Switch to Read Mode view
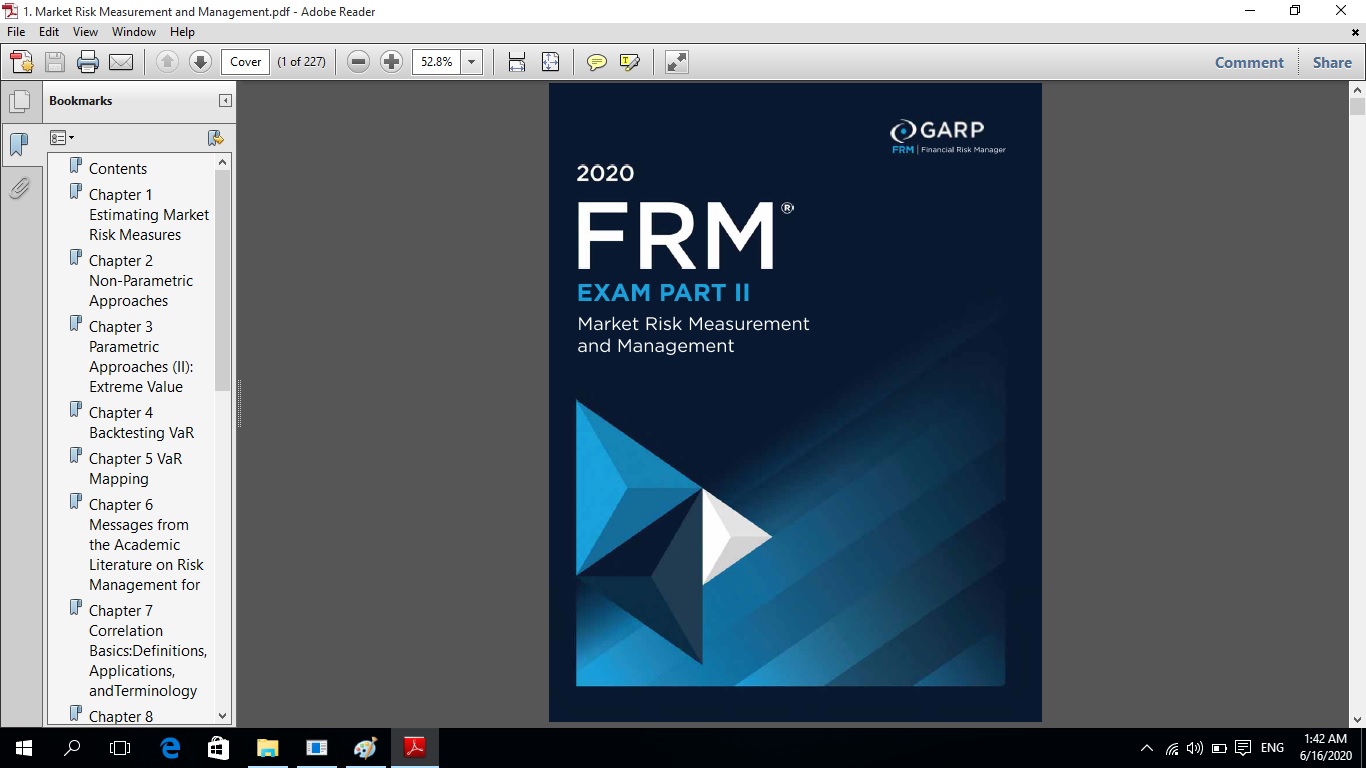This screenshot has width=1366, height=768. (x=677, y=62)
